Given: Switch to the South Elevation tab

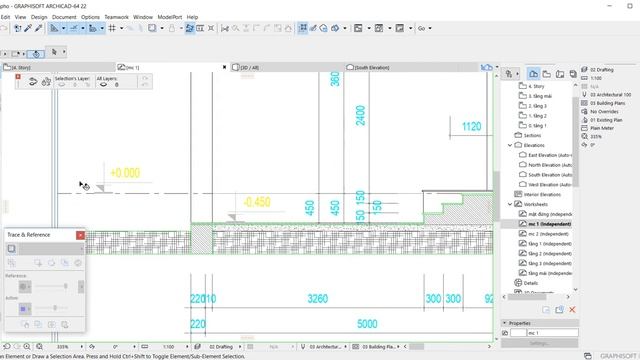Looking at the screenshot, I should pyautogui.click(x=411, y=67).
